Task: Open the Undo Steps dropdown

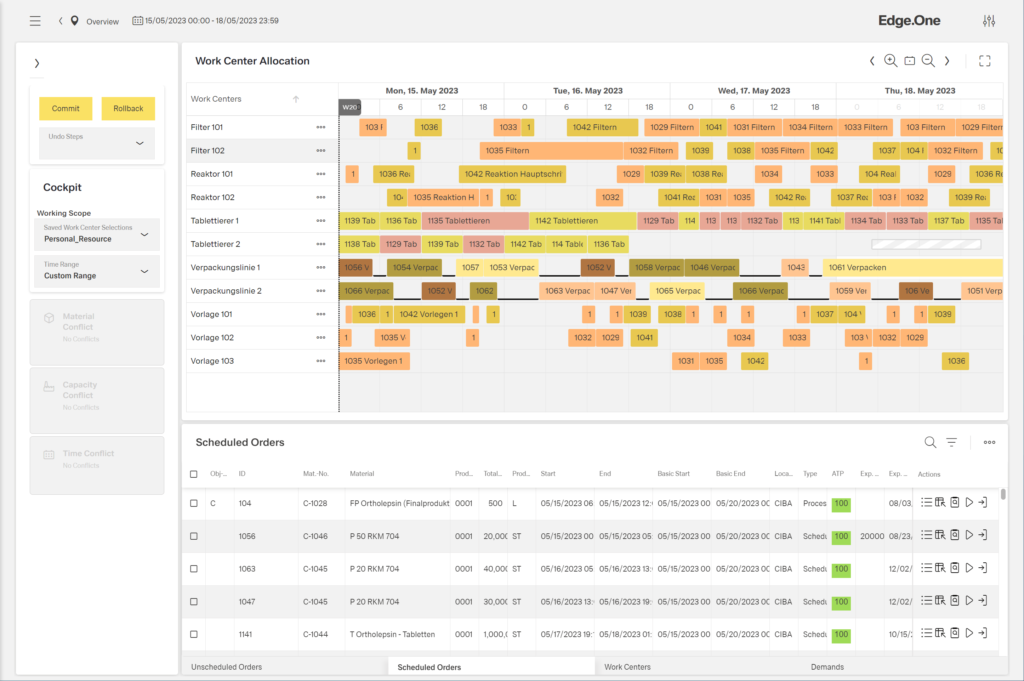Action: click(96, 143)
